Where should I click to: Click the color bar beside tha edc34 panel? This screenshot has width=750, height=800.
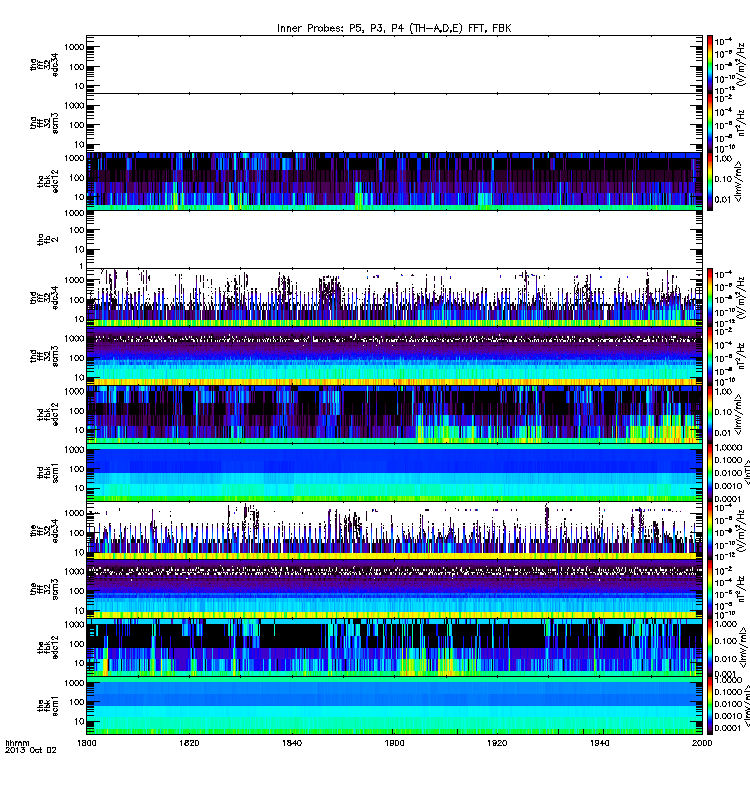tap(710, 64)
